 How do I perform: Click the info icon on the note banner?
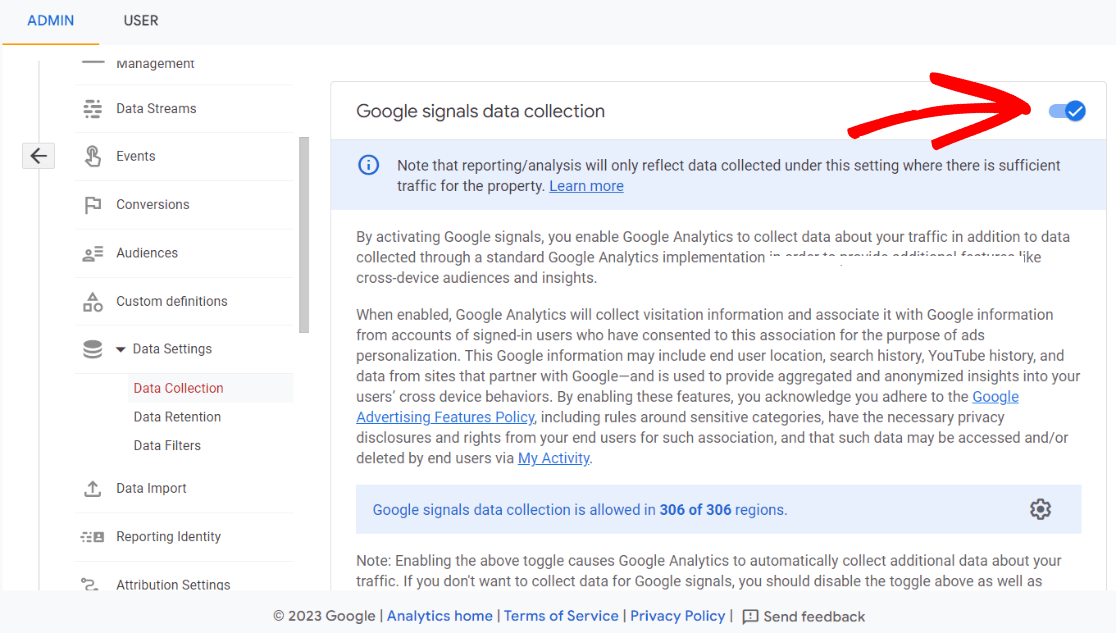pyautogui.click(x=371, y=165)
